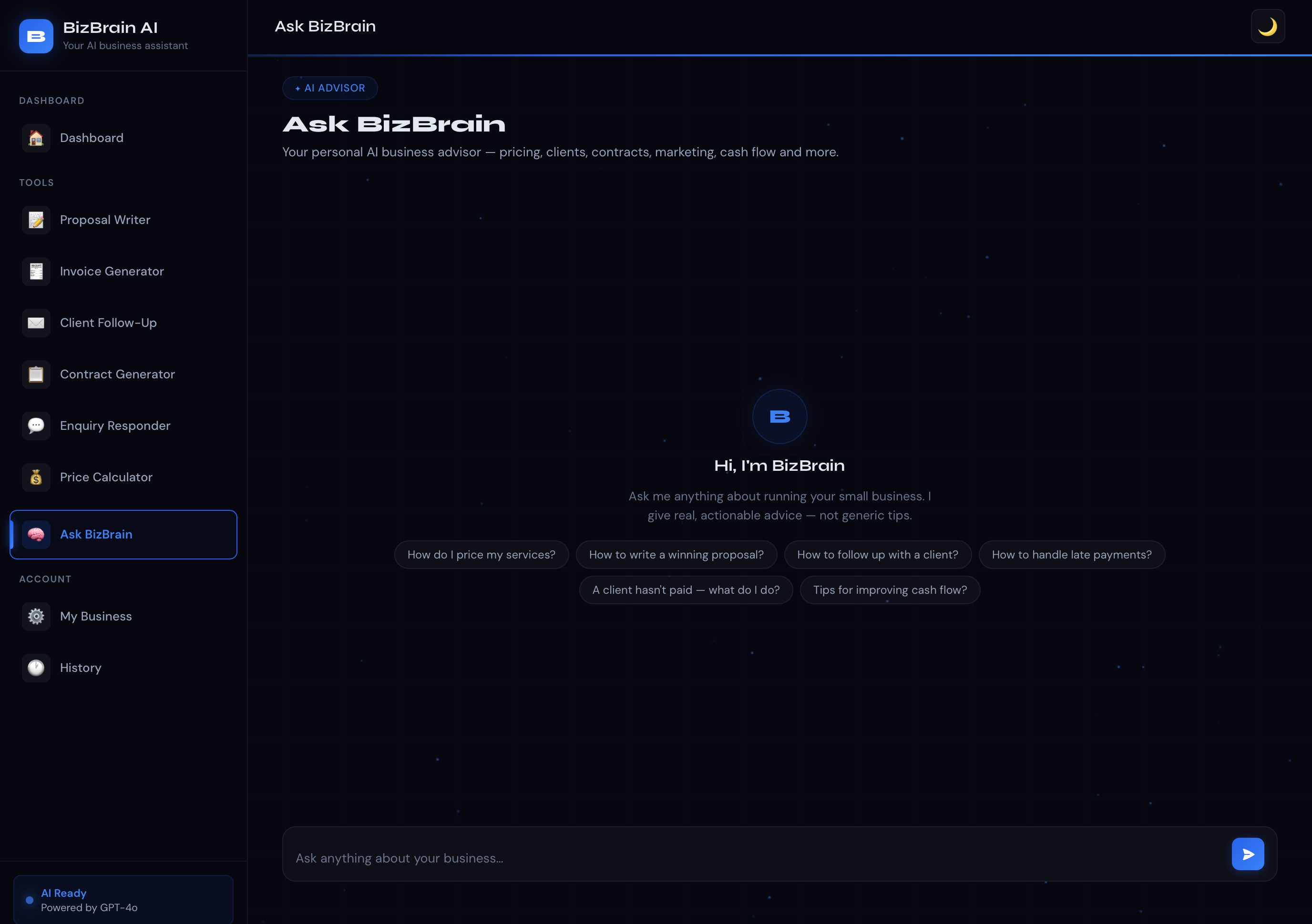Select Client Follow-Up in the sidebar
1312x924 pixels.
pos(123,323)
